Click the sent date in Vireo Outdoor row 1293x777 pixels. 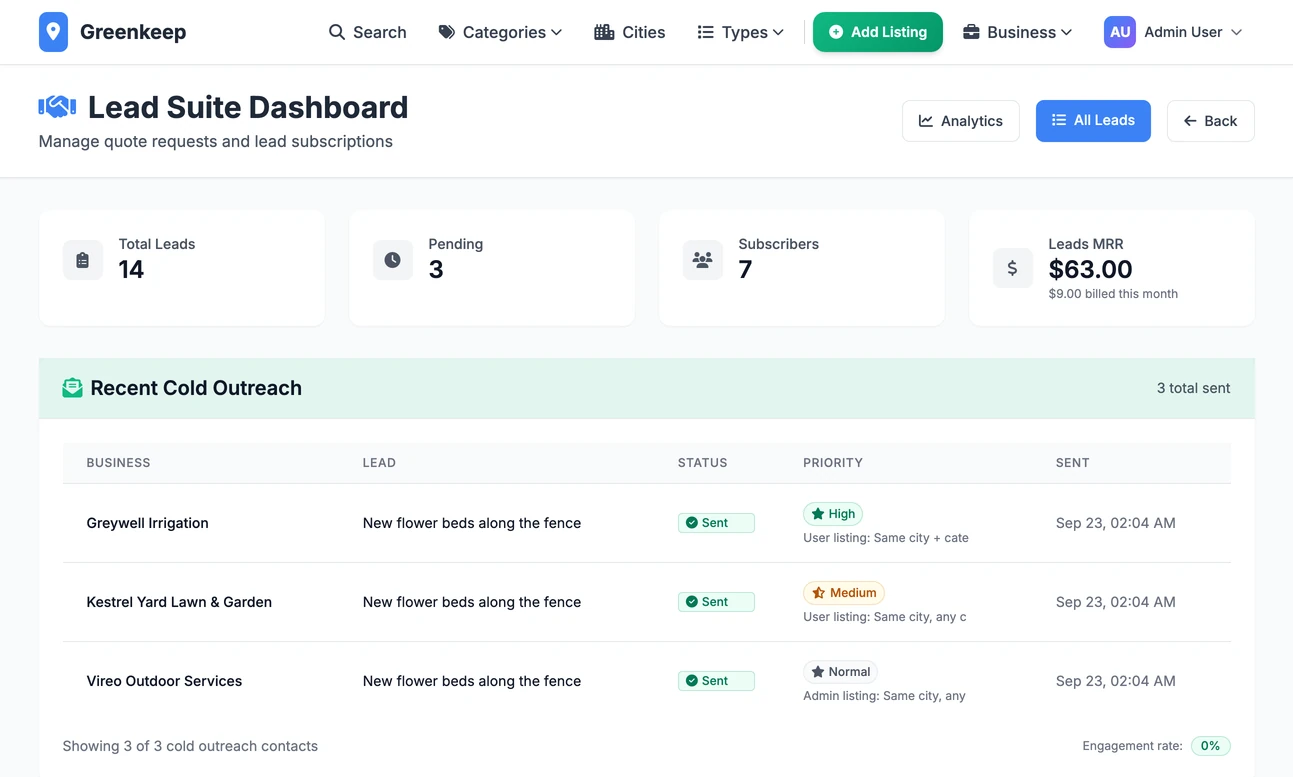[1116, 681]
